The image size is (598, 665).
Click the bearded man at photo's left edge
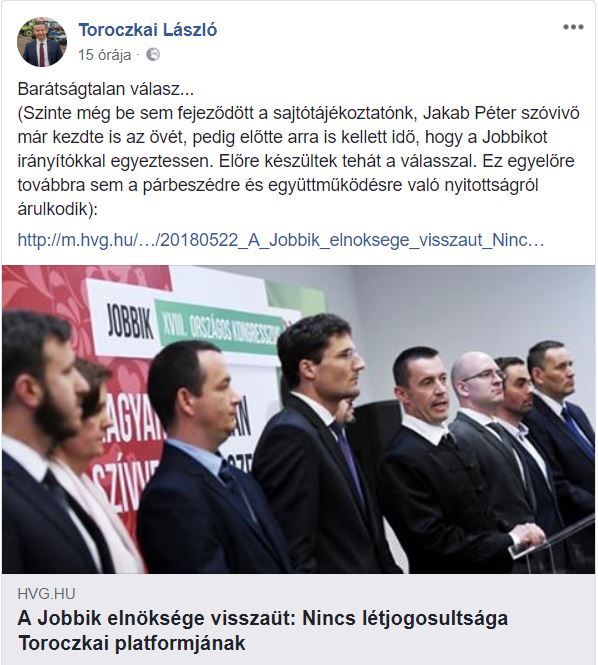tap(42, 441)
